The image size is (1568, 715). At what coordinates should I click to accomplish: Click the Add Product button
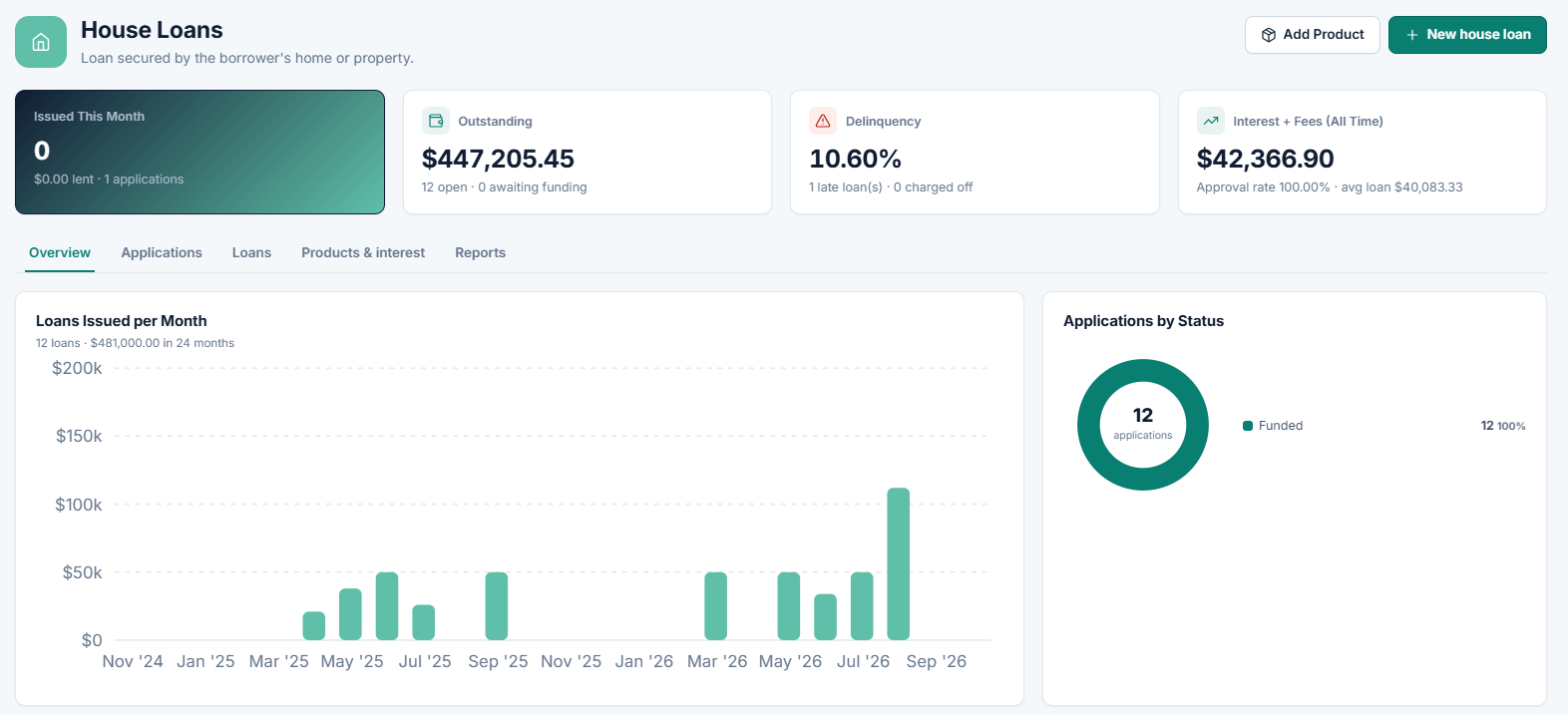coord(1312,35)
